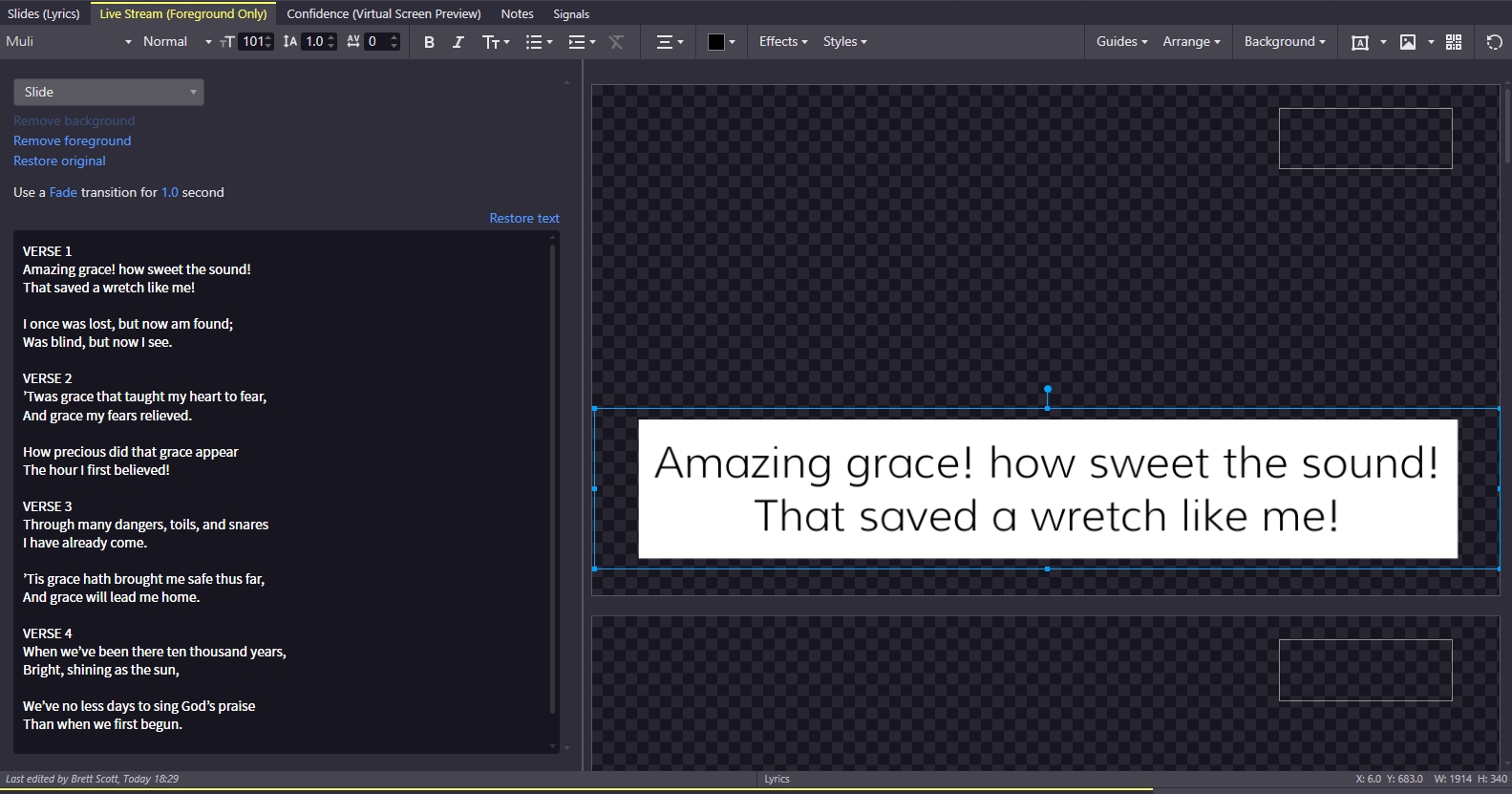
Task: Click the font size input field
Action: tap(253, 41)
